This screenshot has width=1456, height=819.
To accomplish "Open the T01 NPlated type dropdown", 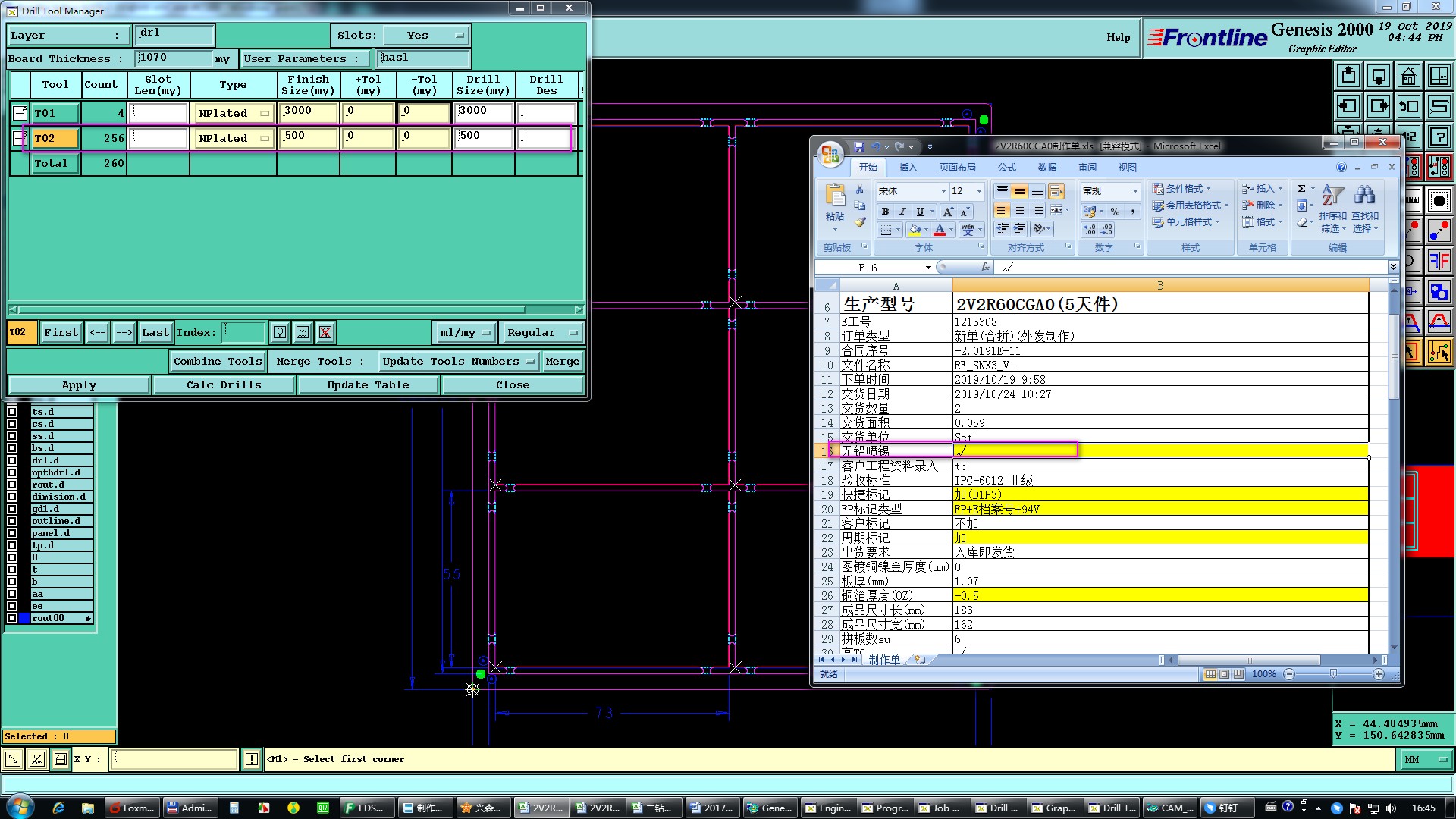I will tap(234, 113).
